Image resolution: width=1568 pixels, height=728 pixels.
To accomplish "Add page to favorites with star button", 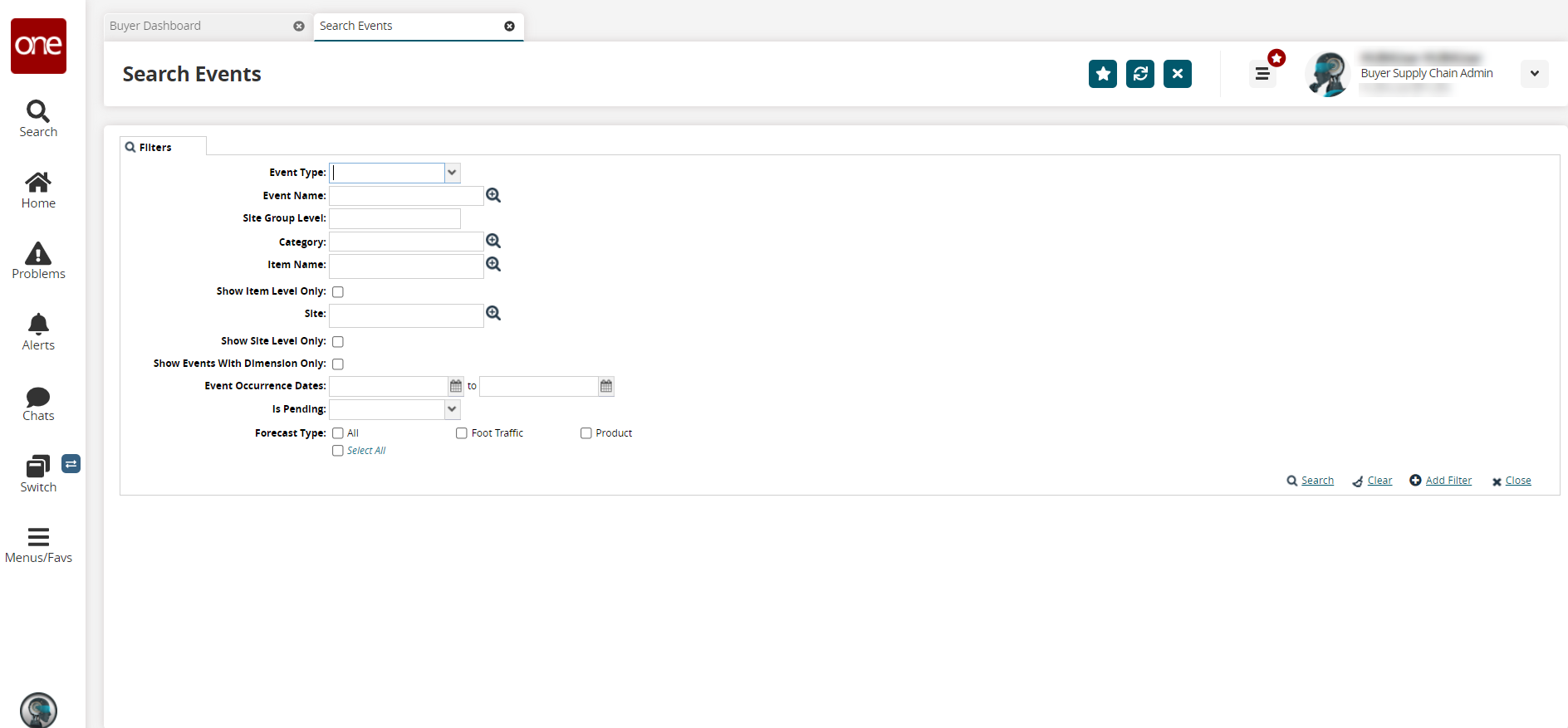I will coord(1103,74).
